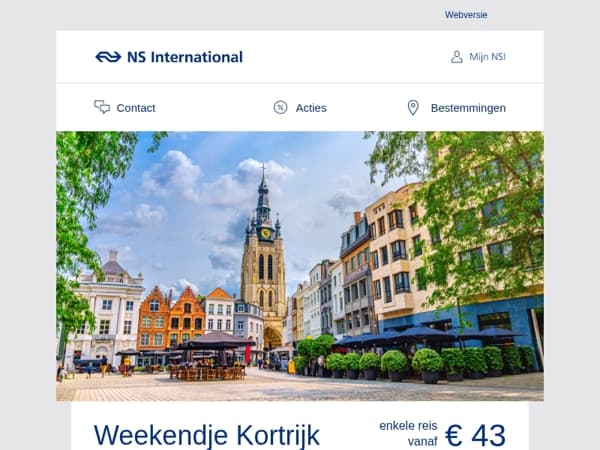Click the NS railway logo icon
This screenshot has width=600, height=450.
pos(108,57)
